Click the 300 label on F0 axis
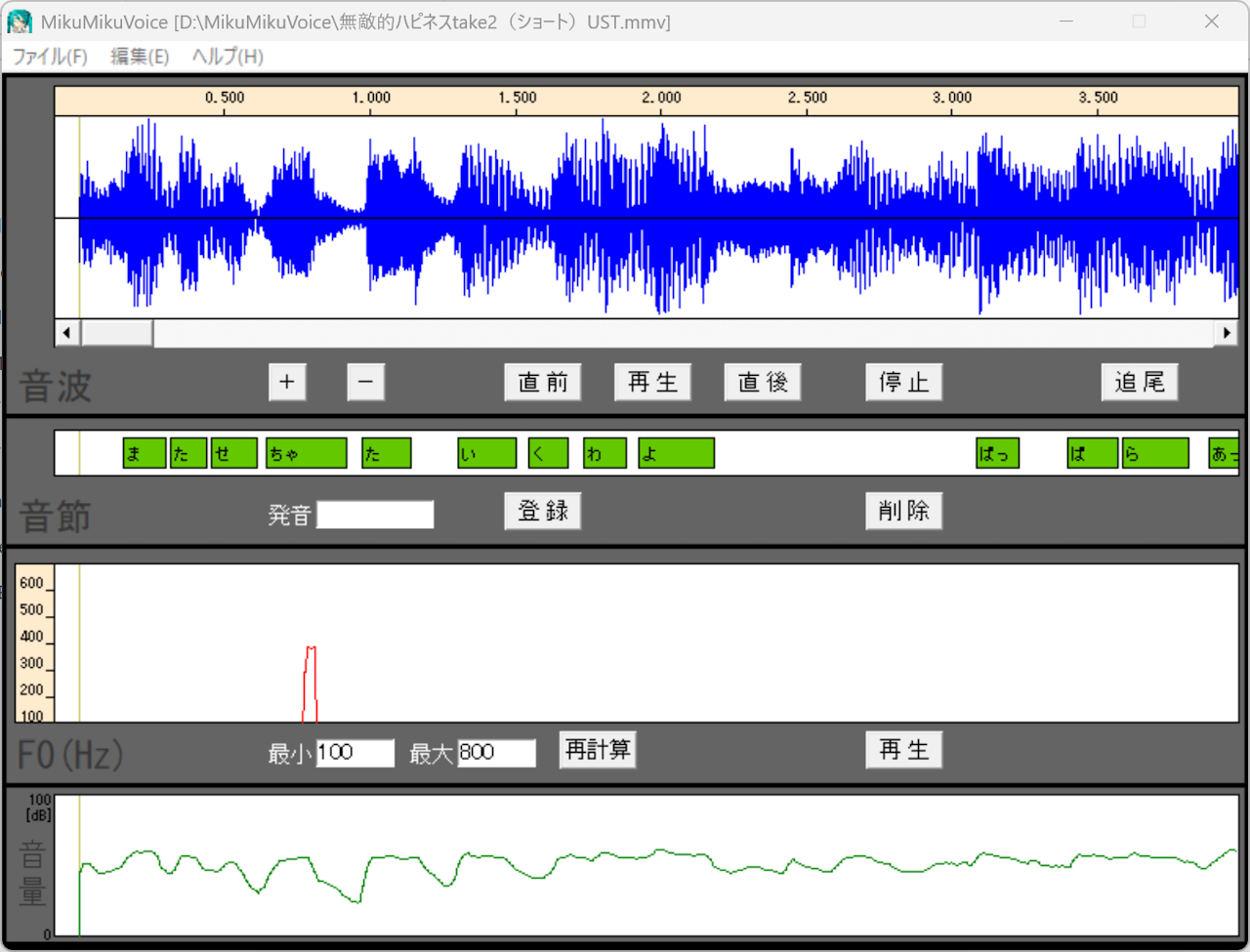The width and height of the screenshot is (1250, 952). click(32, 663)
